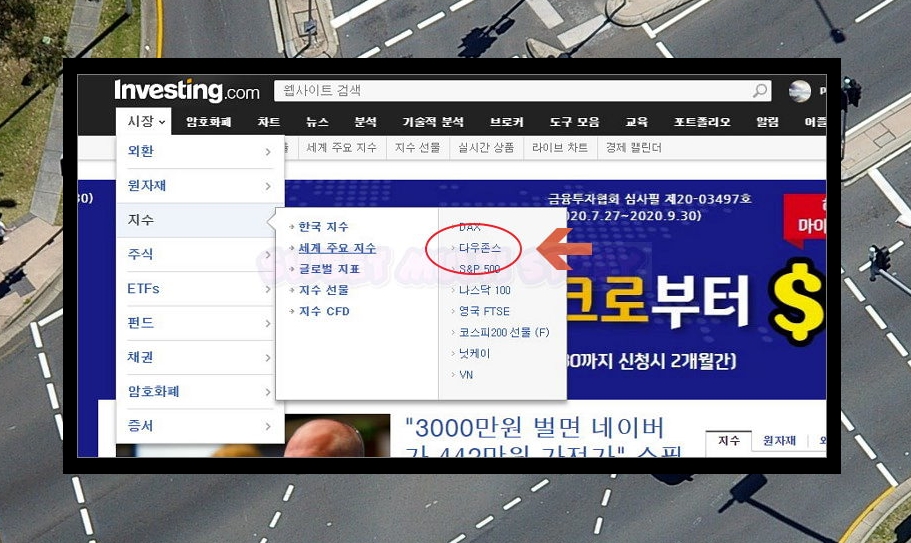Screen dimensions: 911x543
Task: Select 외환 in the market dropdown
Action: pos(141,151)
